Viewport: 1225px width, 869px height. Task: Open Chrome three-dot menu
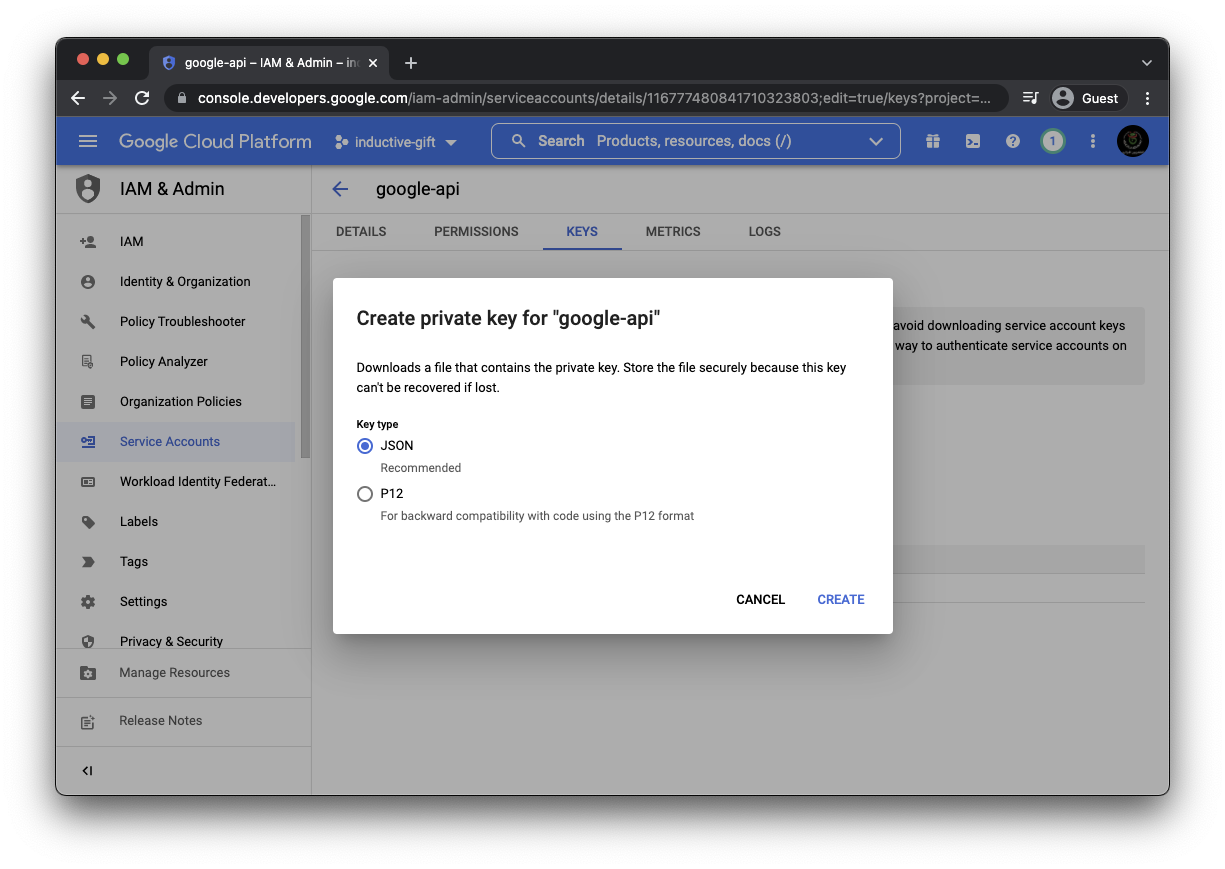click(1147, 98)
